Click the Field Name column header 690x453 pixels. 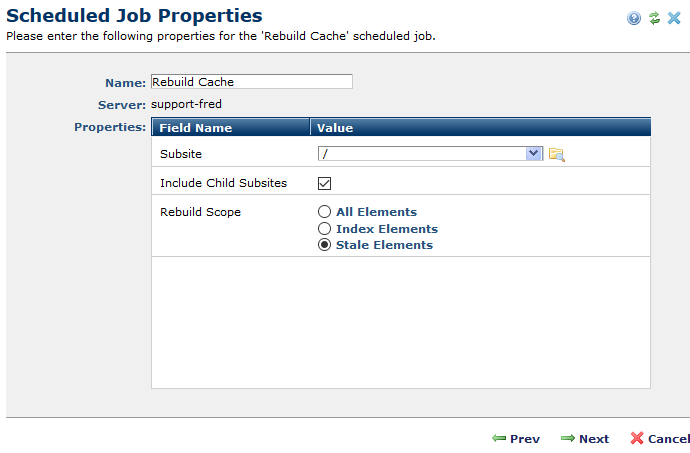pos(196,128)
